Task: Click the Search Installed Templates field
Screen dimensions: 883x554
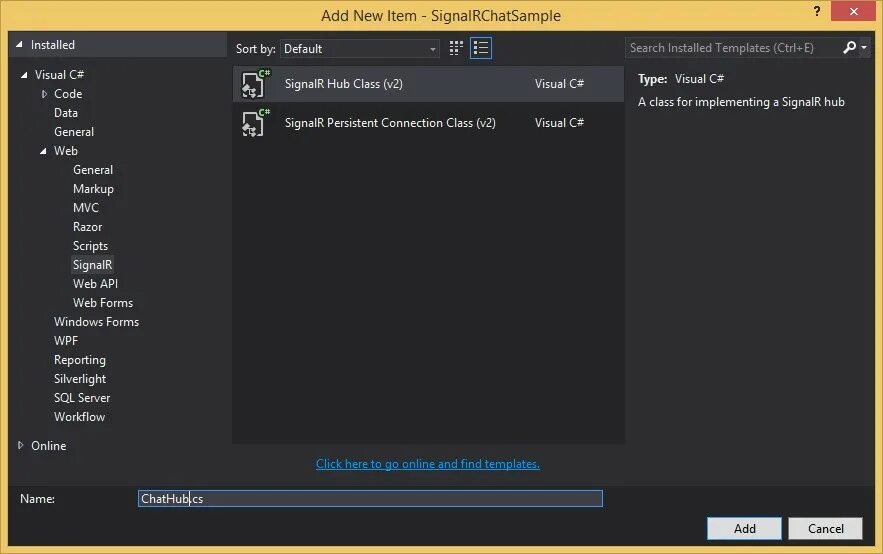Action: click(x=732, y=48)
